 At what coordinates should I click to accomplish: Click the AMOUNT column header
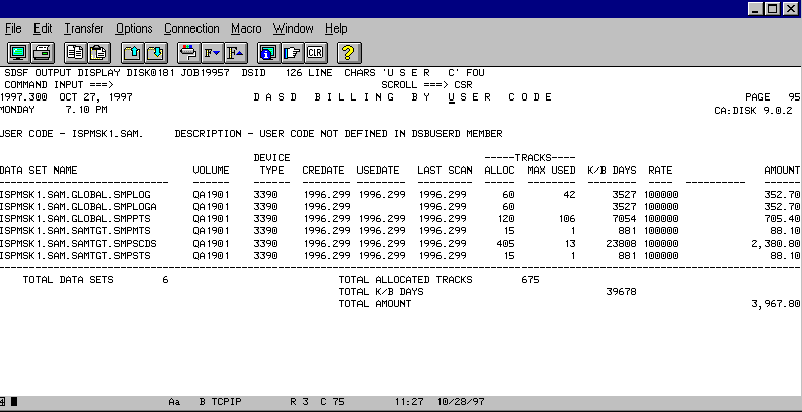(782, 170)
